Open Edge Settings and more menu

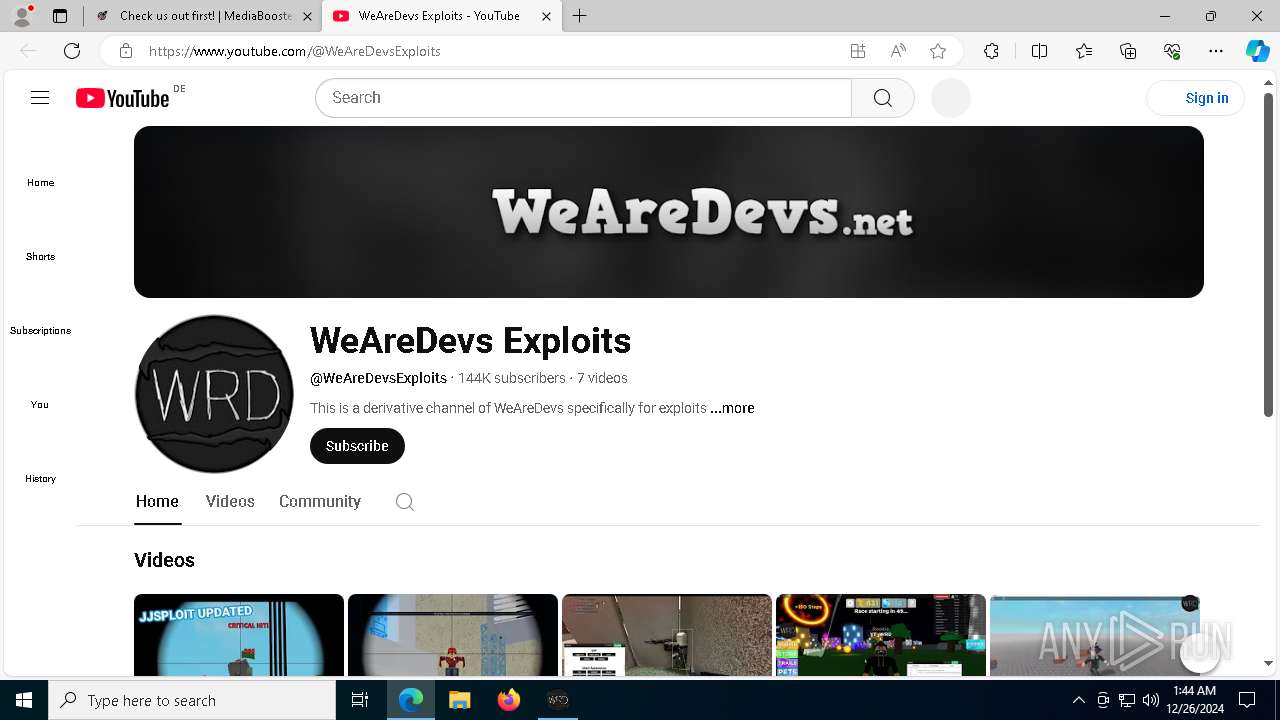(1216, 51)
